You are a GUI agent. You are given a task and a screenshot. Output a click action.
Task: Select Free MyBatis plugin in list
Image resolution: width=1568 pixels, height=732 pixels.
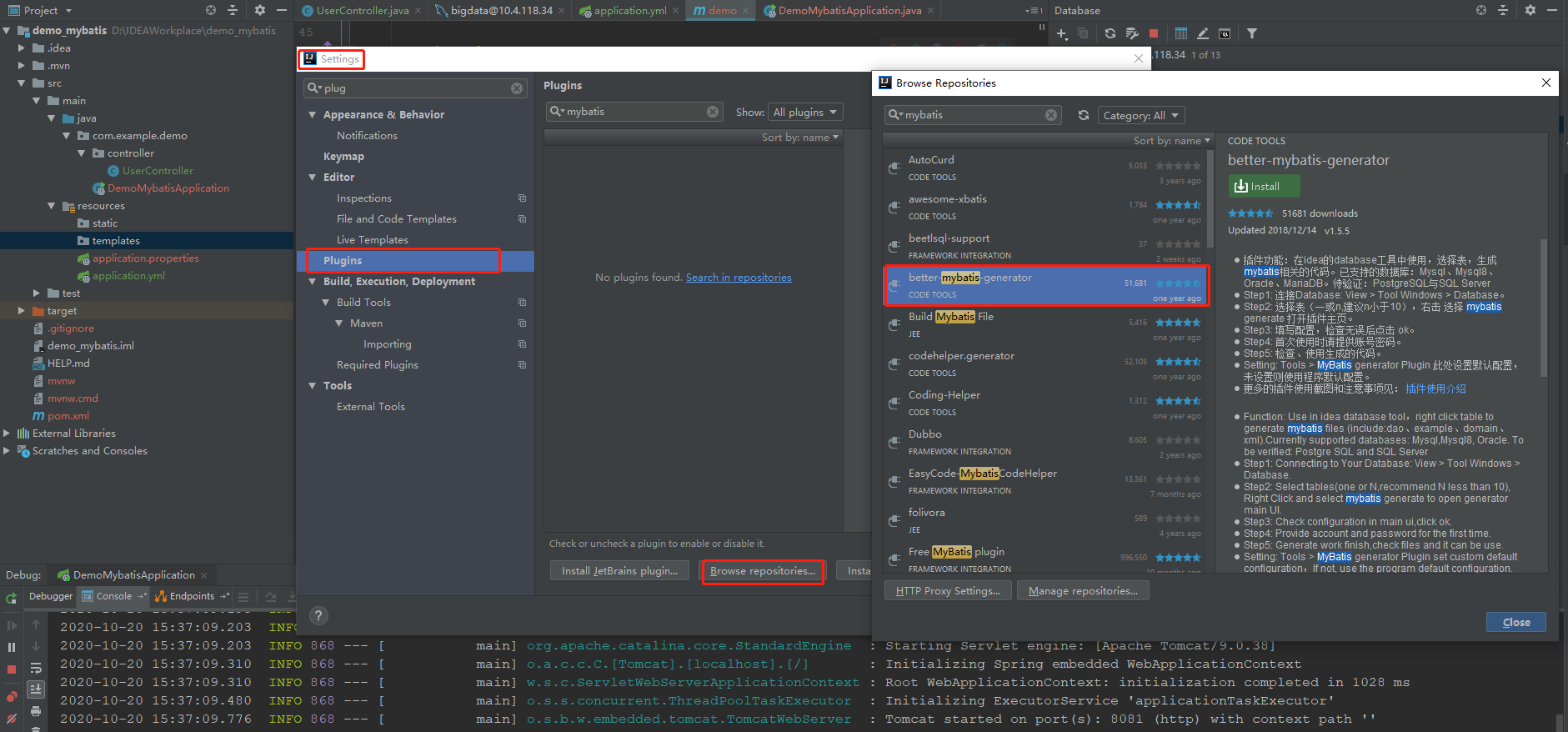coord(1045,559)
